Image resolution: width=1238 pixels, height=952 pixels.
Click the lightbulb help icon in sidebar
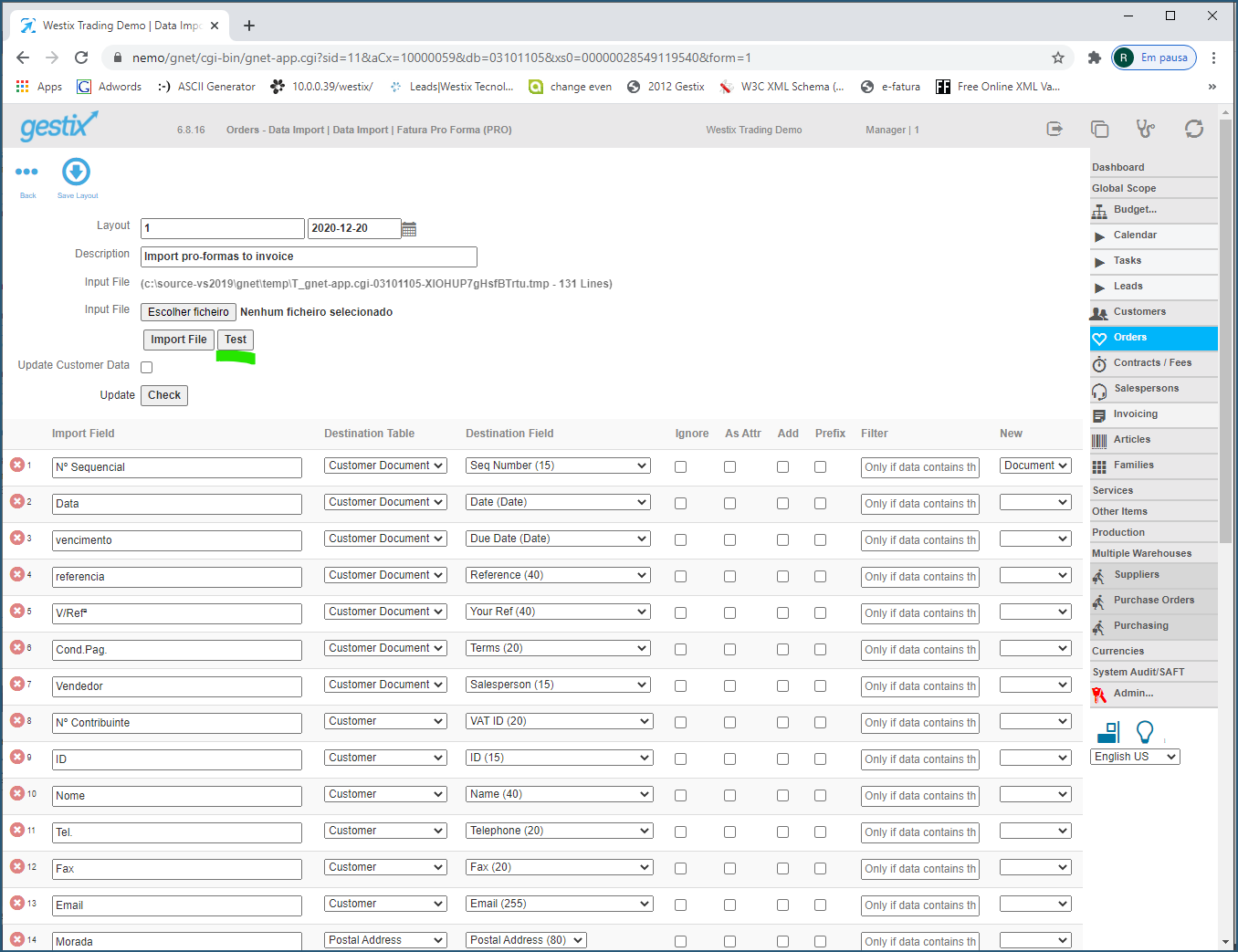(1145, 731)
